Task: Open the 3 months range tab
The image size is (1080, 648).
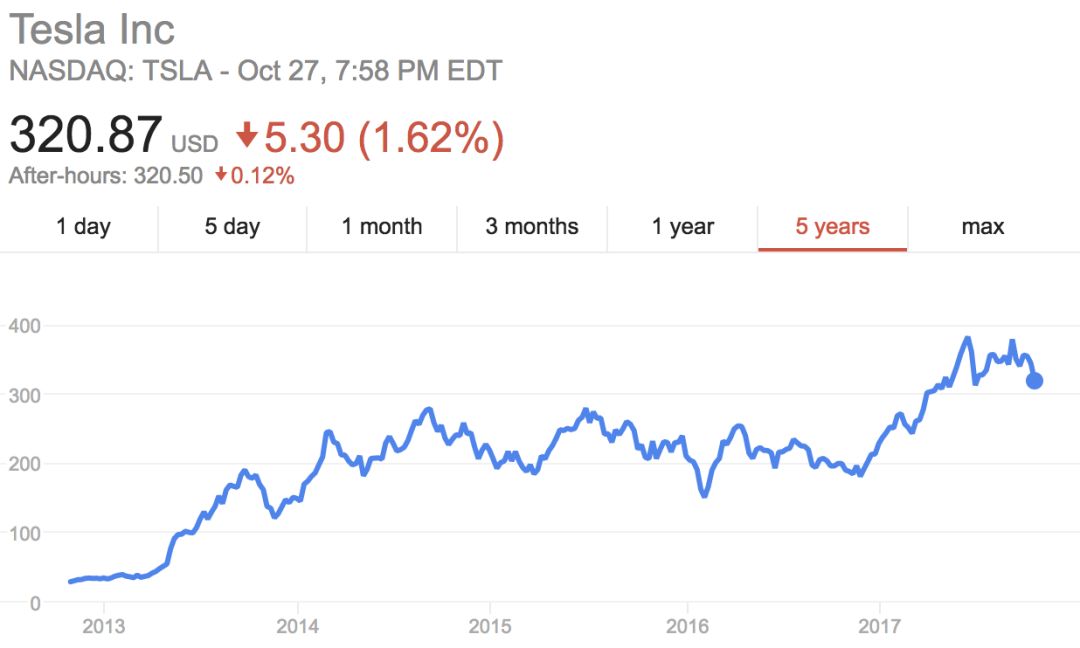Action: coord(532,227)
